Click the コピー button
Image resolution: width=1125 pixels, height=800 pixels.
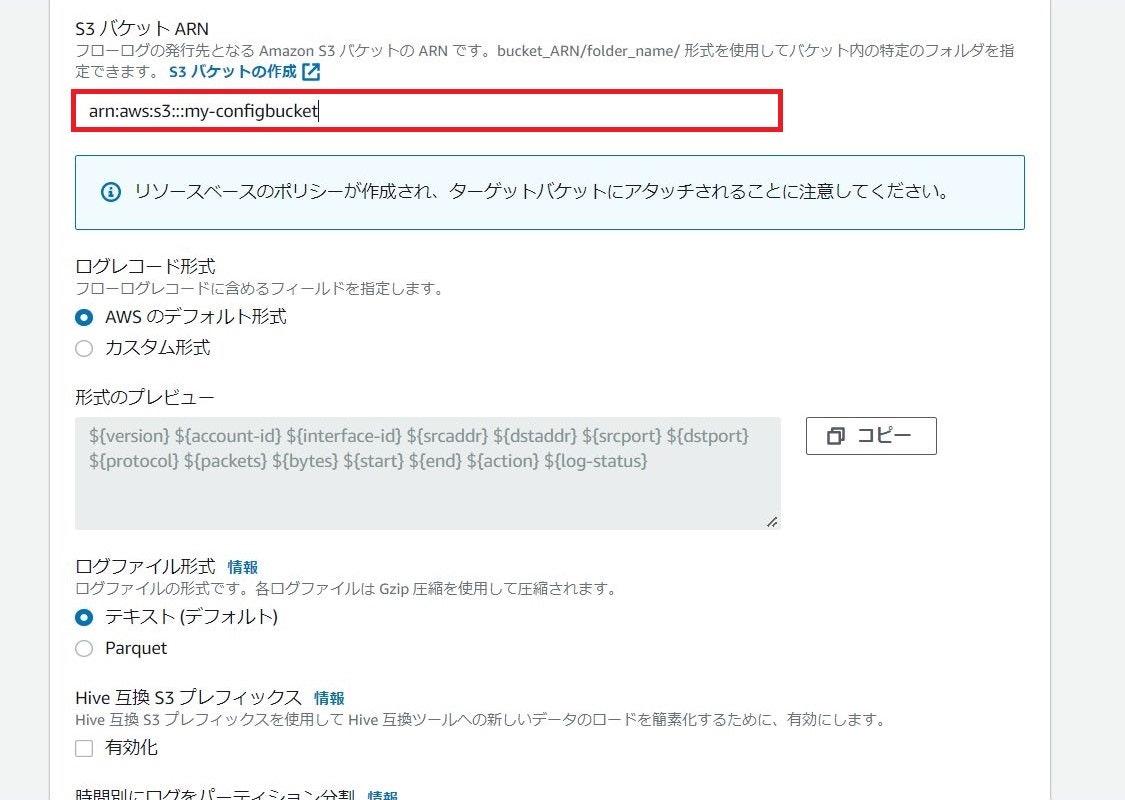pyautogui.click(x=871, y=436)
